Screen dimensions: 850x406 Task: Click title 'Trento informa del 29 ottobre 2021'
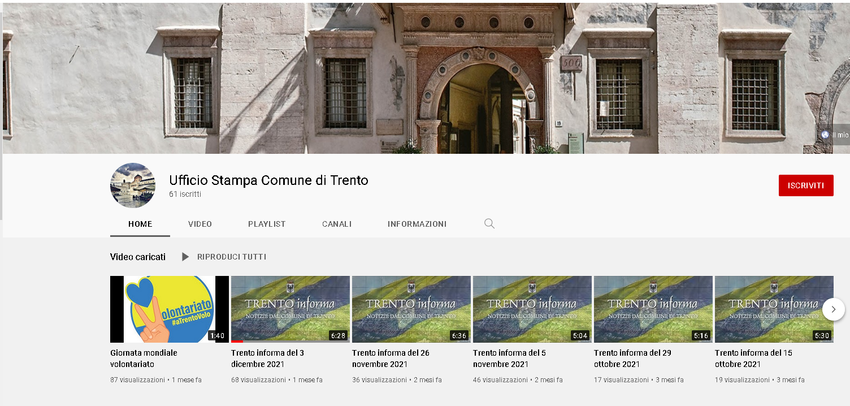click(633, 358)
